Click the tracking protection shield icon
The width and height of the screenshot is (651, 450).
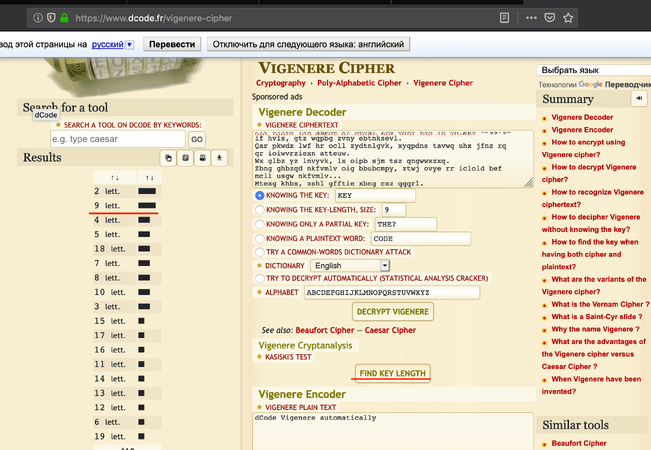[51, 18]
